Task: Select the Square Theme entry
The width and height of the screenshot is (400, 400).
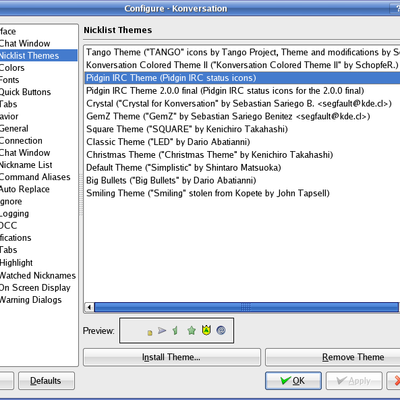Action: (x=242, y=129)
